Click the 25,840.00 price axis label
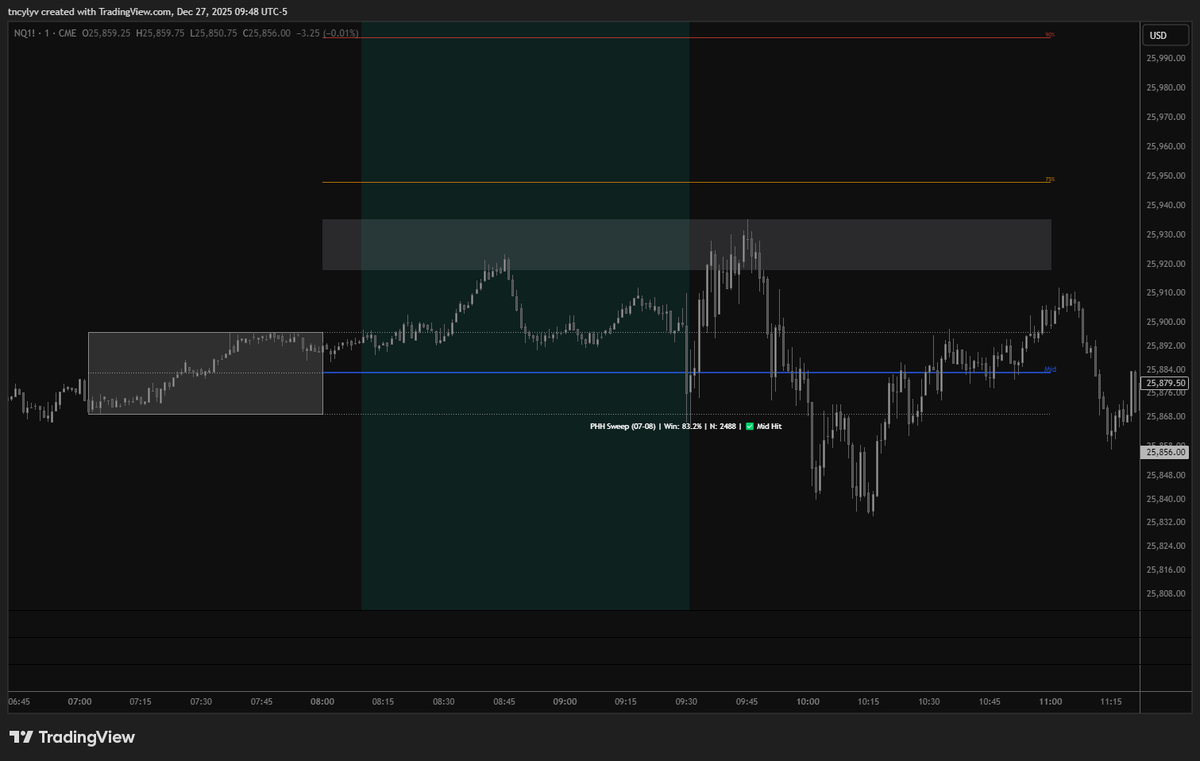The width and height of the screenshot is (1200, 761). tap(1166, 499)
